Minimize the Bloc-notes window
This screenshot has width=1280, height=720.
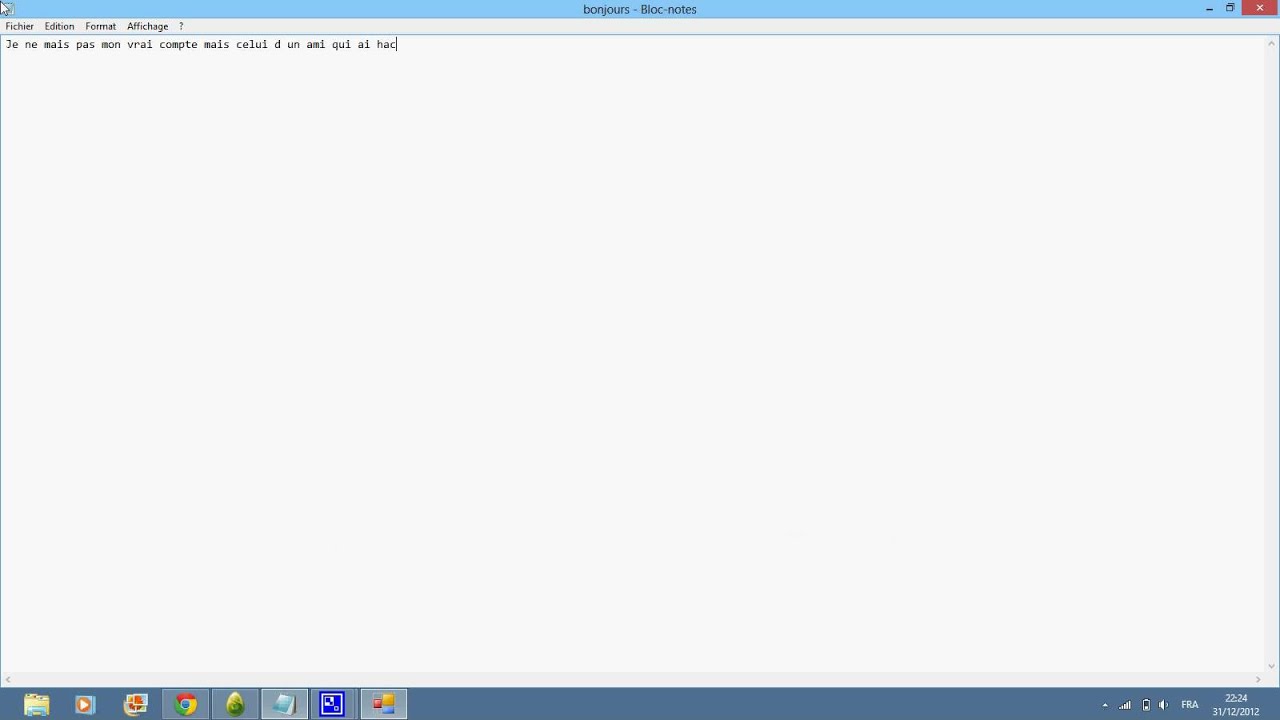[1209, 8]
